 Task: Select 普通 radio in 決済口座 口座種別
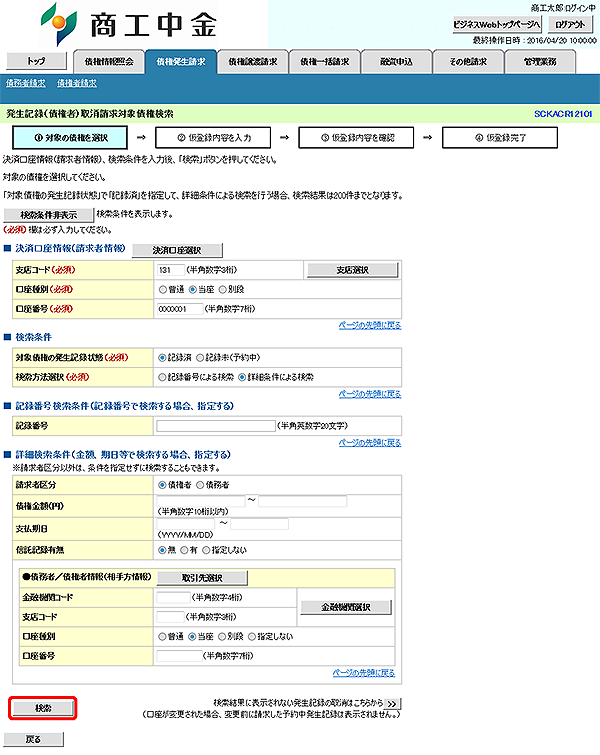pyautogui.click(x=163, y=289)
